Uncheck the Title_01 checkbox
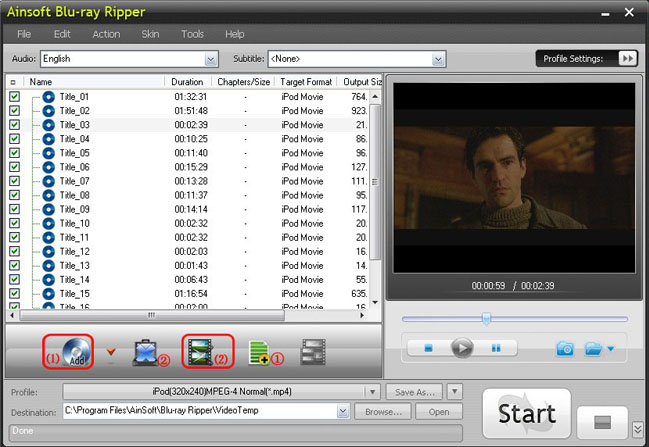The width and height of the screenshot is (649, 447). (15, 96)
